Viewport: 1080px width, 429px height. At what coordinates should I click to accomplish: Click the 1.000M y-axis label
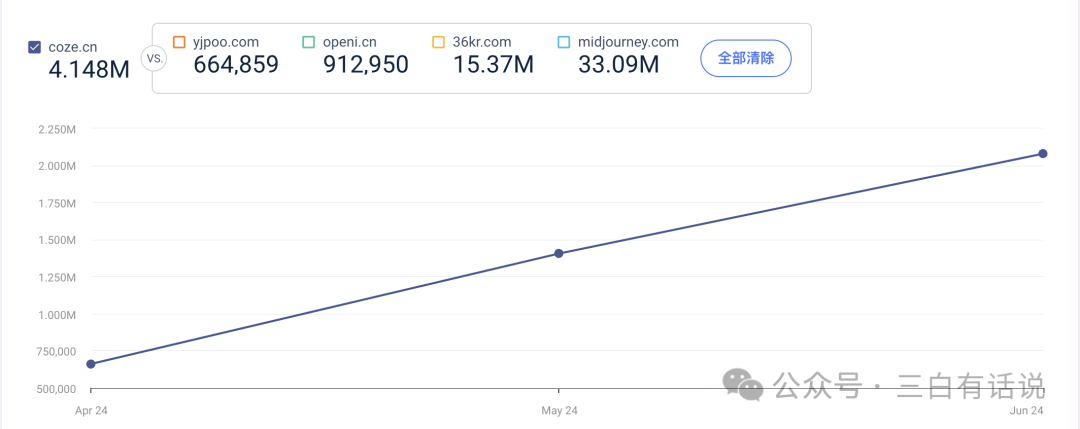coord(56,315)
